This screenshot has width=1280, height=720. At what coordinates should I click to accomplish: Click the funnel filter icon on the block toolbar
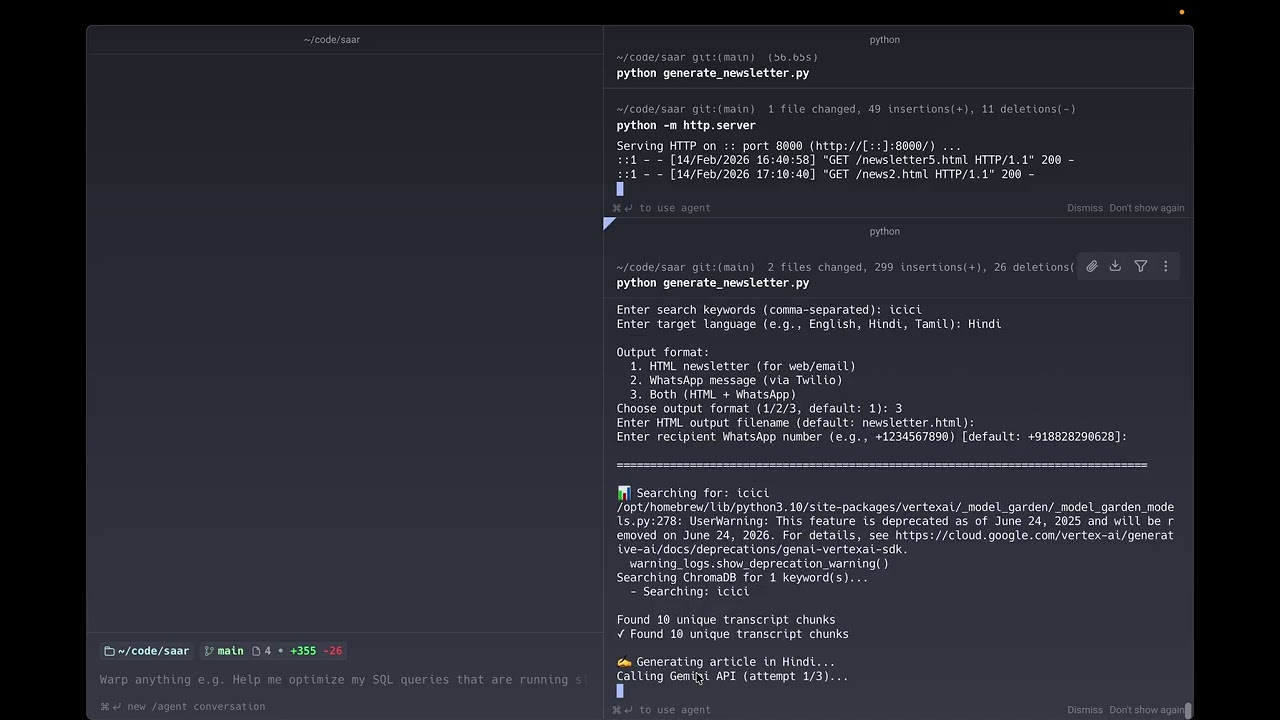coord(1141,266)
